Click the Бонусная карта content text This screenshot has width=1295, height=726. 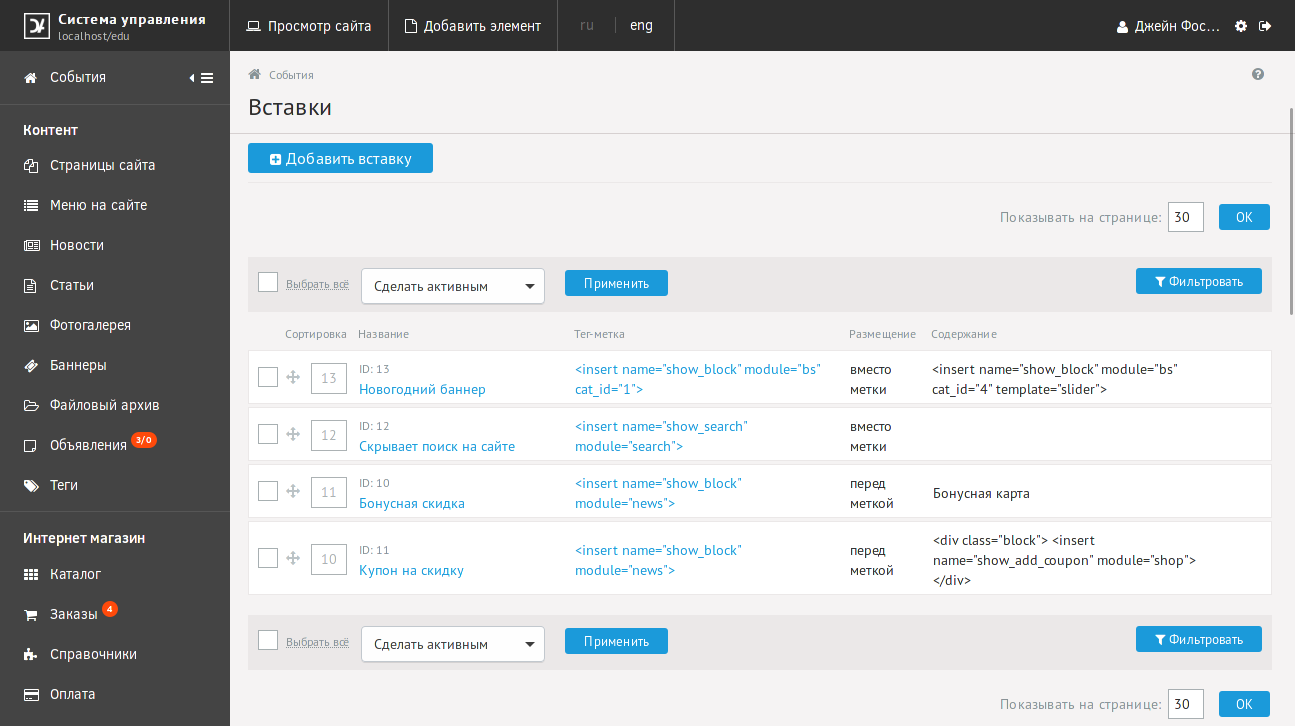click(x=981, y=493)
